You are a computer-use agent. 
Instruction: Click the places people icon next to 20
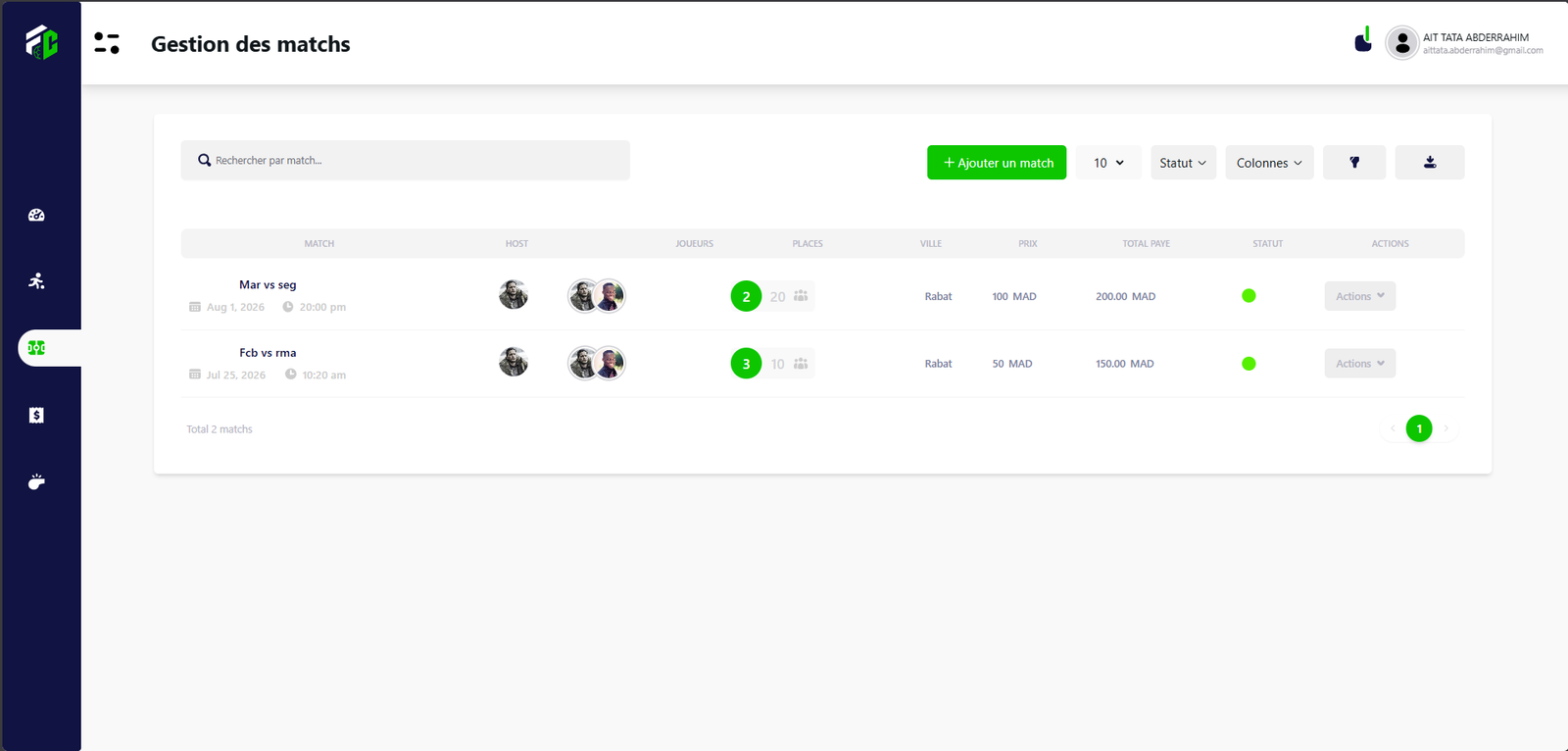tap(801, 296)
